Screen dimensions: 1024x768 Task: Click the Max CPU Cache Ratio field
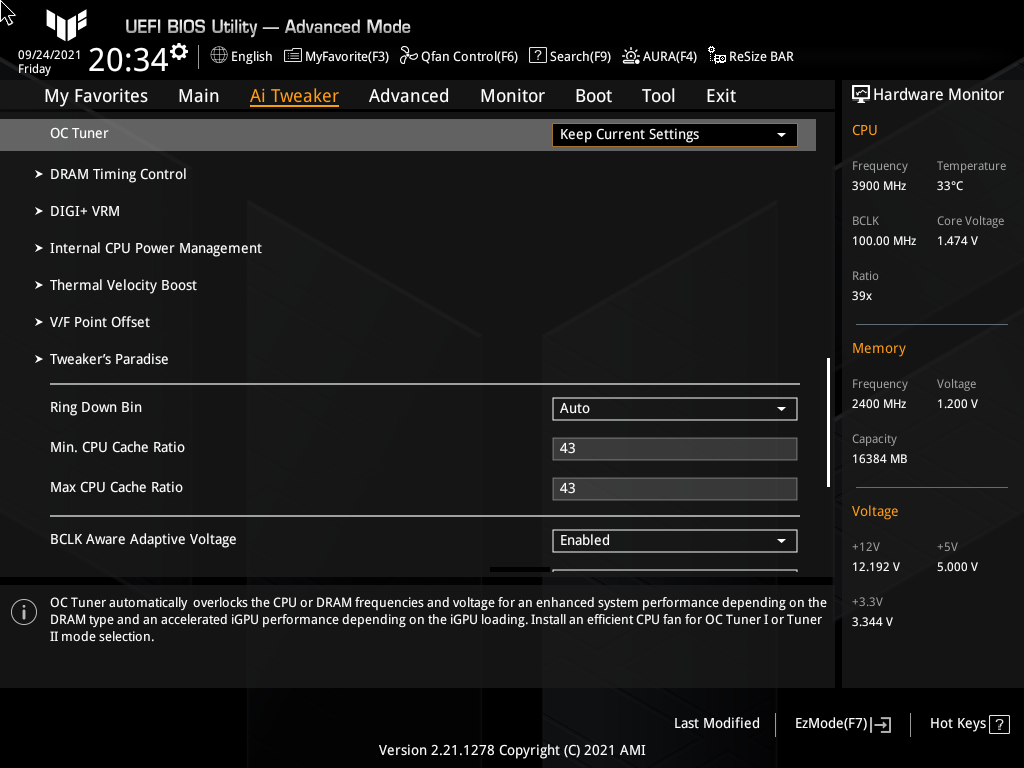click(x=675, y=488)
